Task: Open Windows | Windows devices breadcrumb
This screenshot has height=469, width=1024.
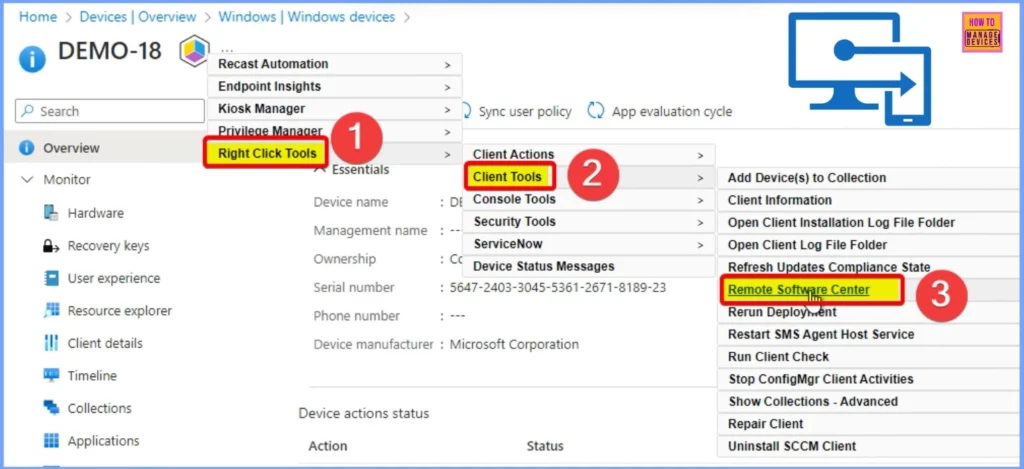Action: click(x=306, y=17)
